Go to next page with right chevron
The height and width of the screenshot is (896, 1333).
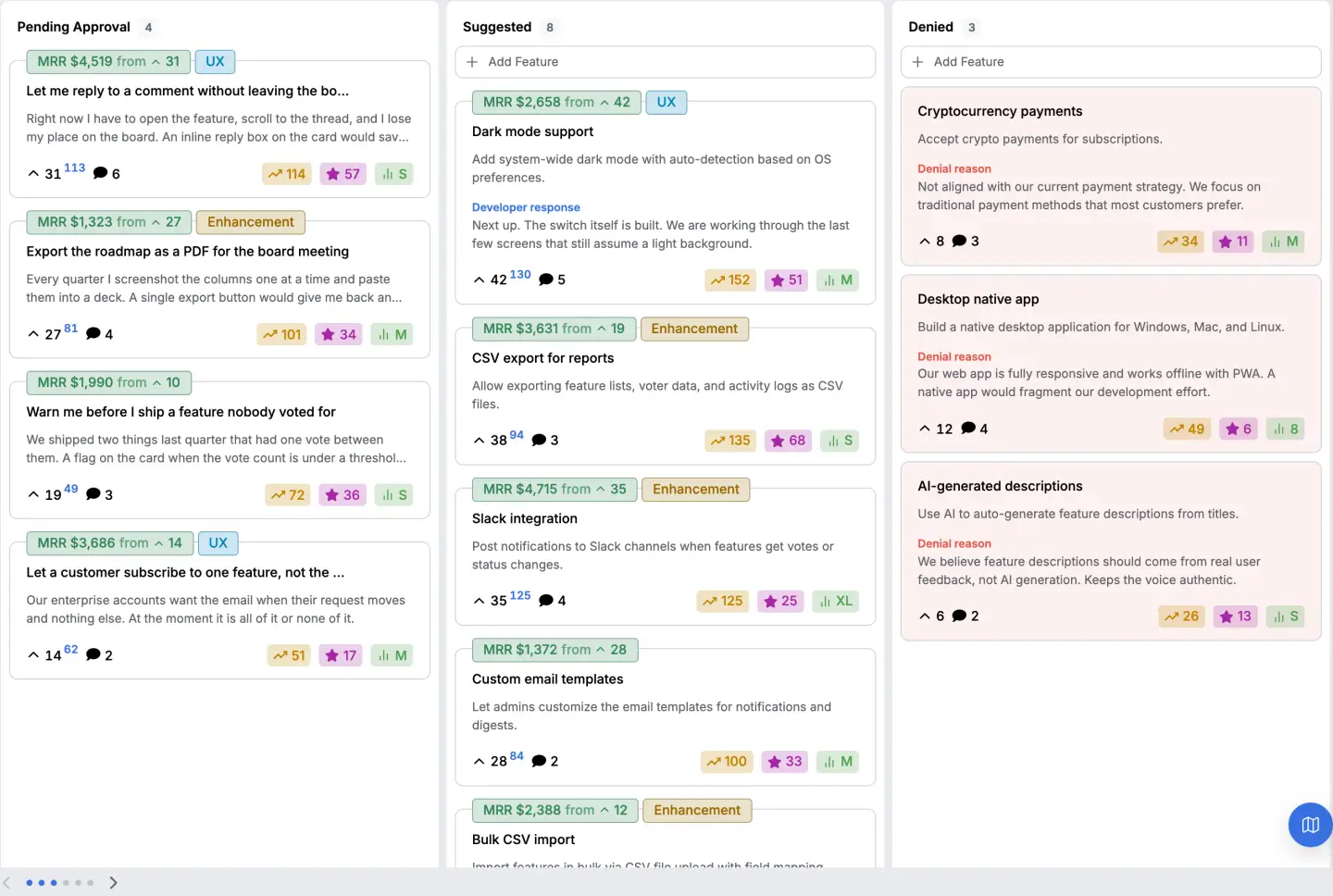point(113,882)
